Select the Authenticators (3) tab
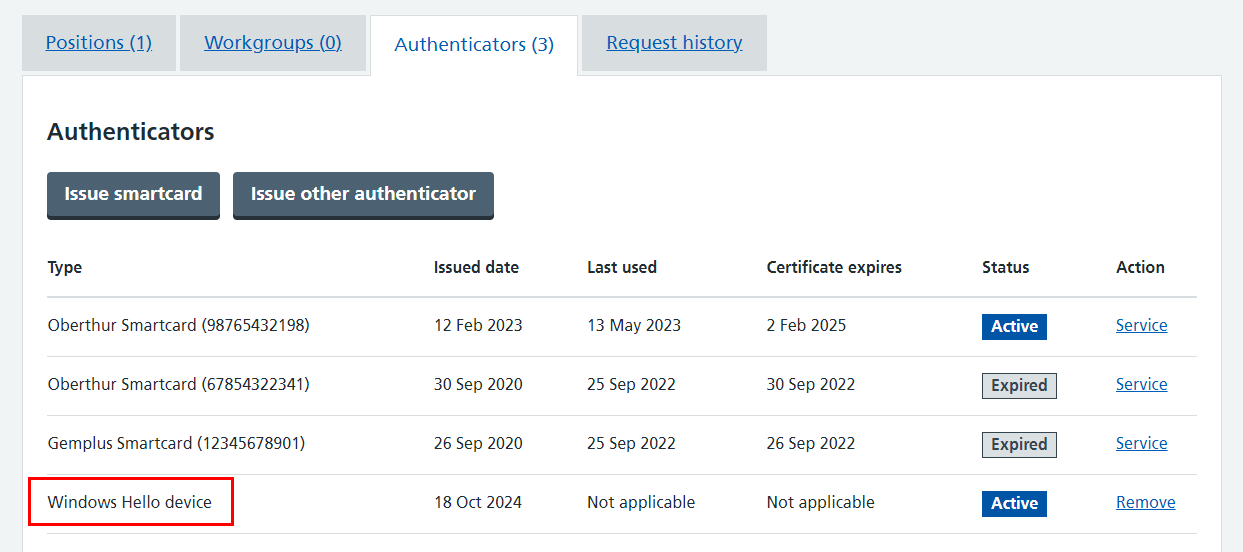Screen dimensions: 1243x552 pyautogui.click(x=474, y=45)
